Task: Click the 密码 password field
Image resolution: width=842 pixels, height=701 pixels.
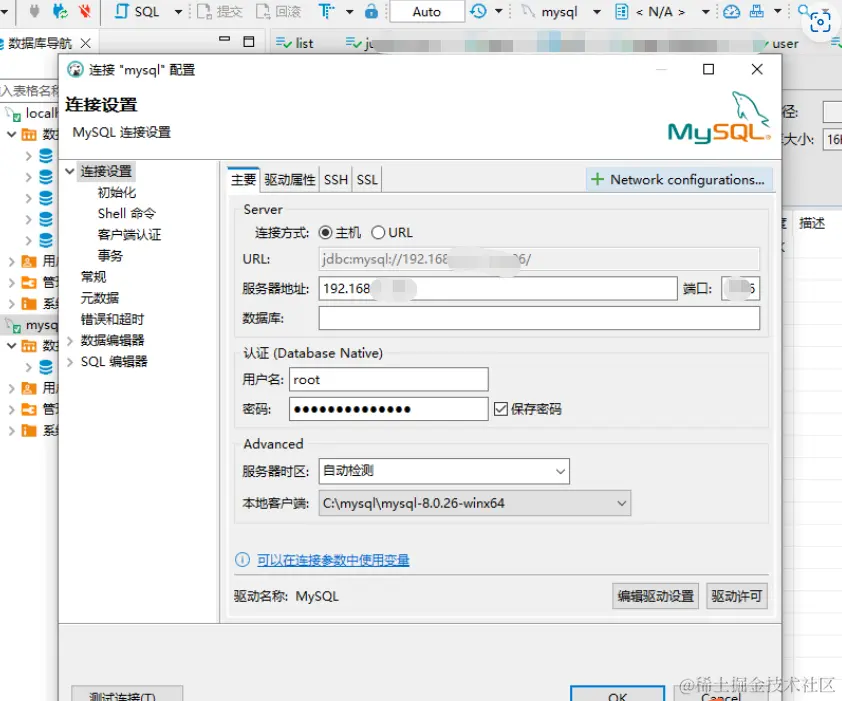Action: [x=389, y=409]
